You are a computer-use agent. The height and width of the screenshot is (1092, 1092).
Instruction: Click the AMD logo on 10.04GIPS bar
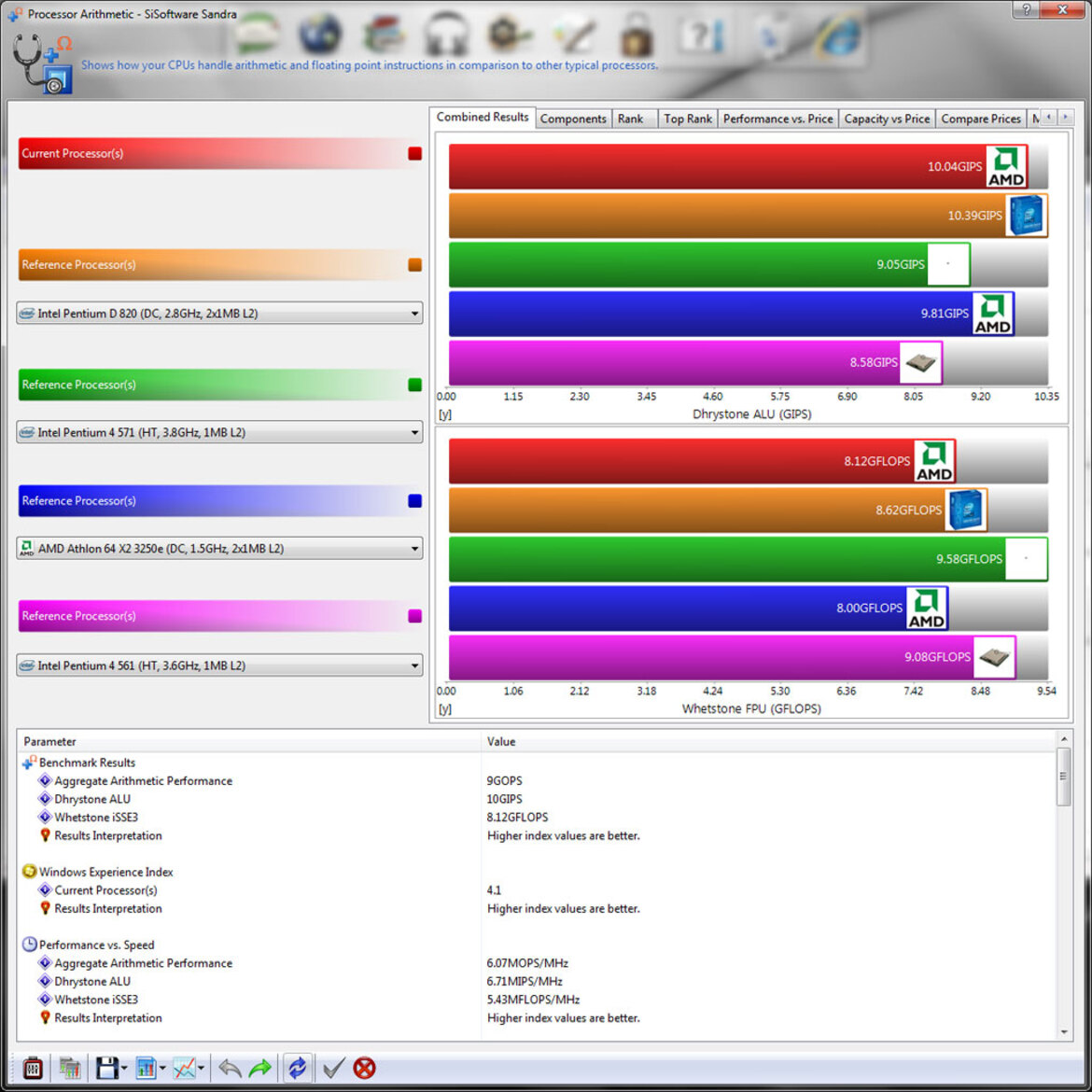pyautogui.click(x=1006, y=166)
